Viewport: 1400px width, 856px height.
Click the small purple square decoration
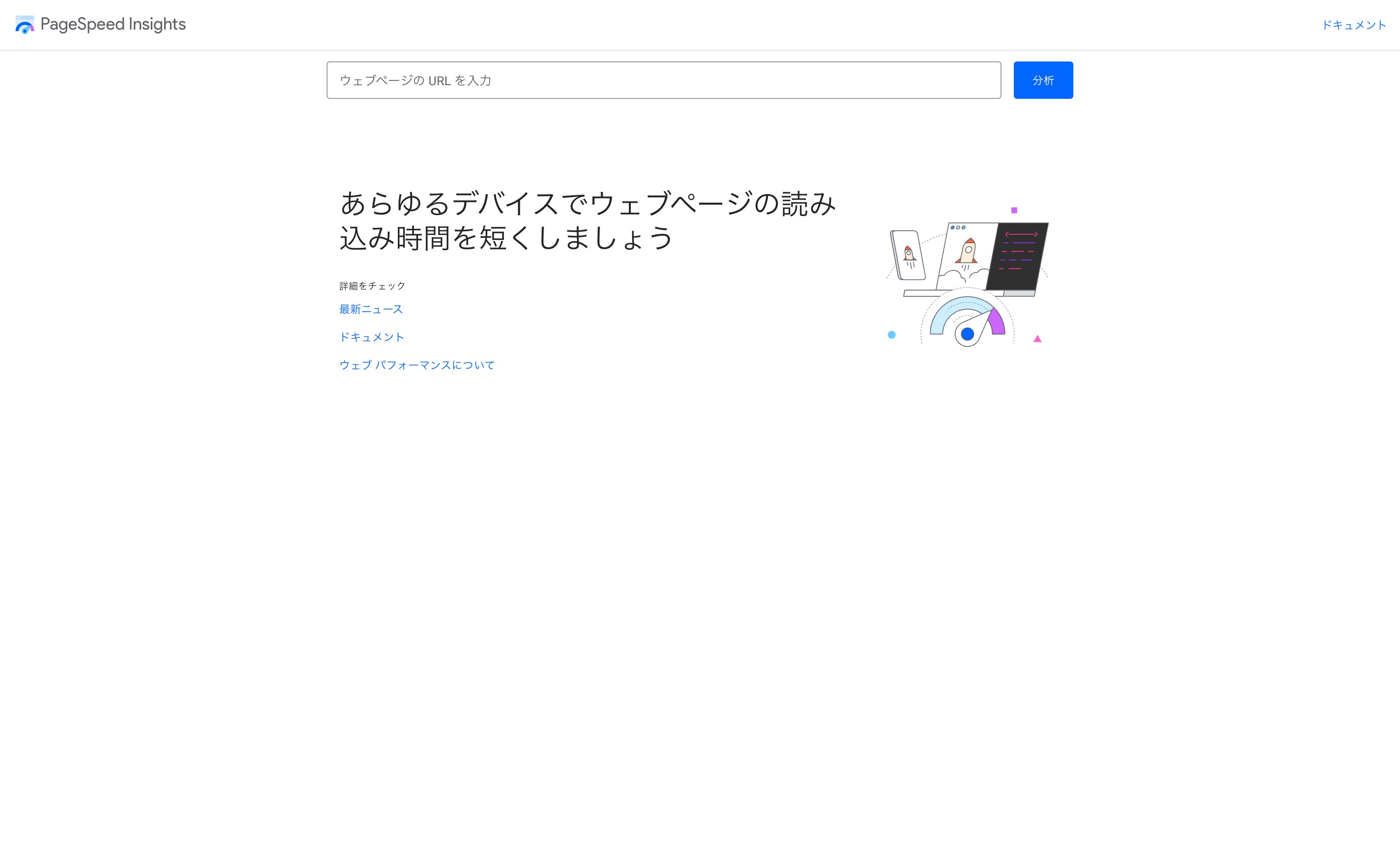[1014, 210]
